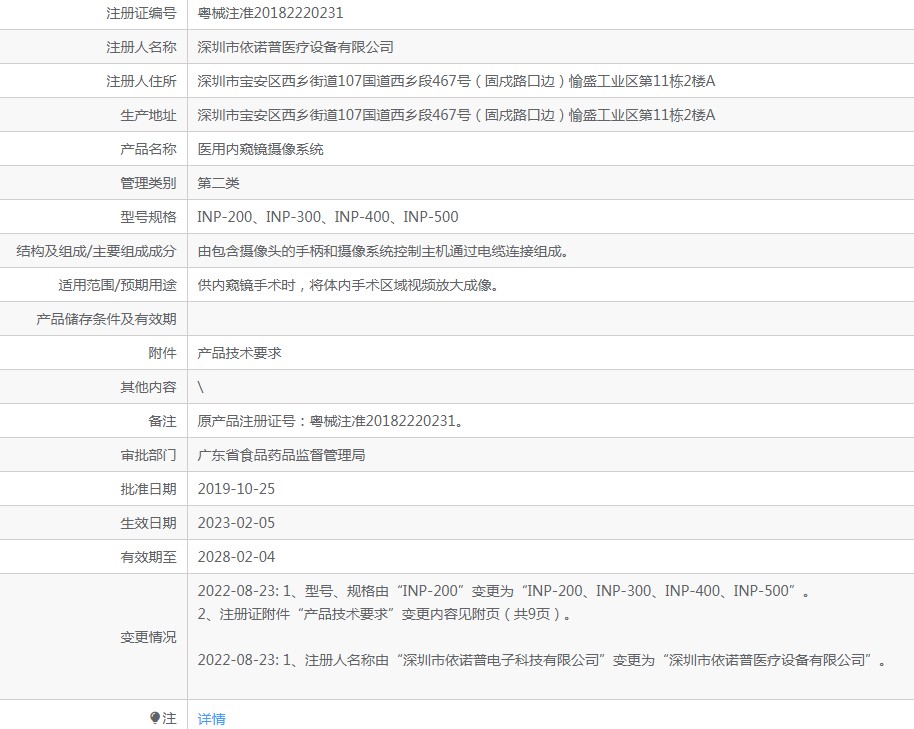
Task: Select model list INP-200、INP-300、INP-400、INP-500 in 型号规格 row
Action: [328, 217]
